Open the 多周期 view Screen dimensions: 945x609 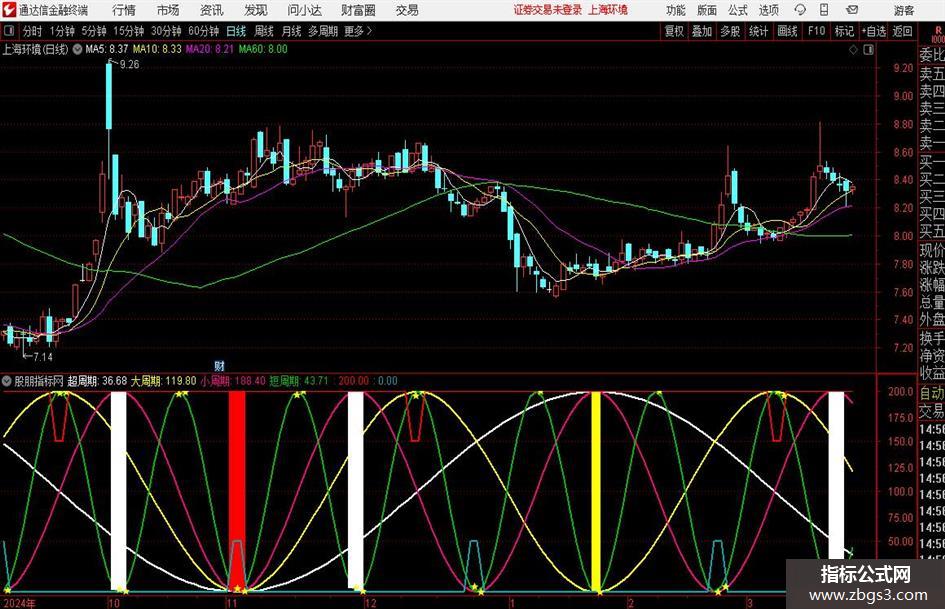(x=323, y=31)
